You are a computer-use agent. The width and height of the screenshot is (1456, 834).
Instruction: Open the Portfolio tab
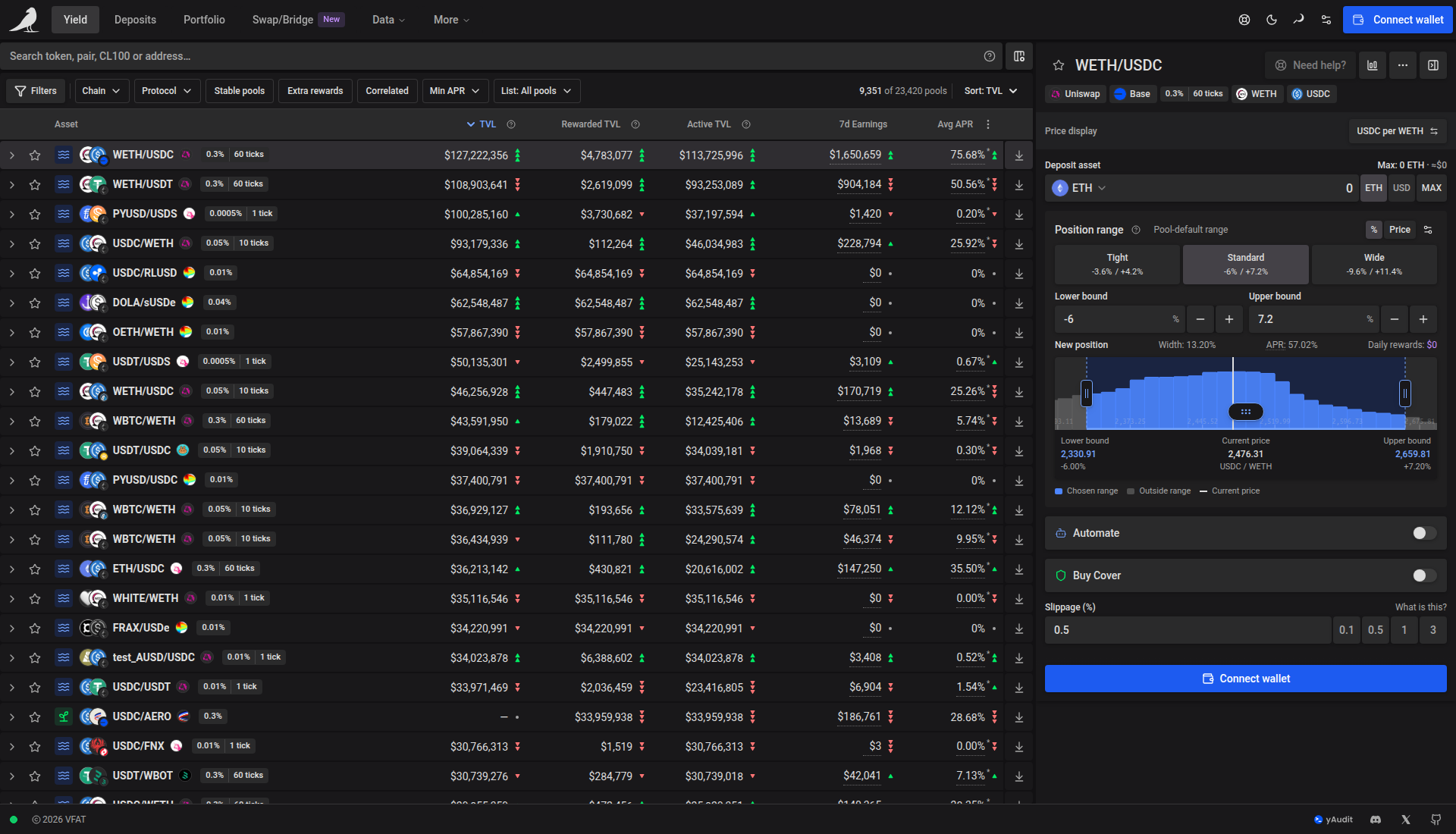[204, 20]
